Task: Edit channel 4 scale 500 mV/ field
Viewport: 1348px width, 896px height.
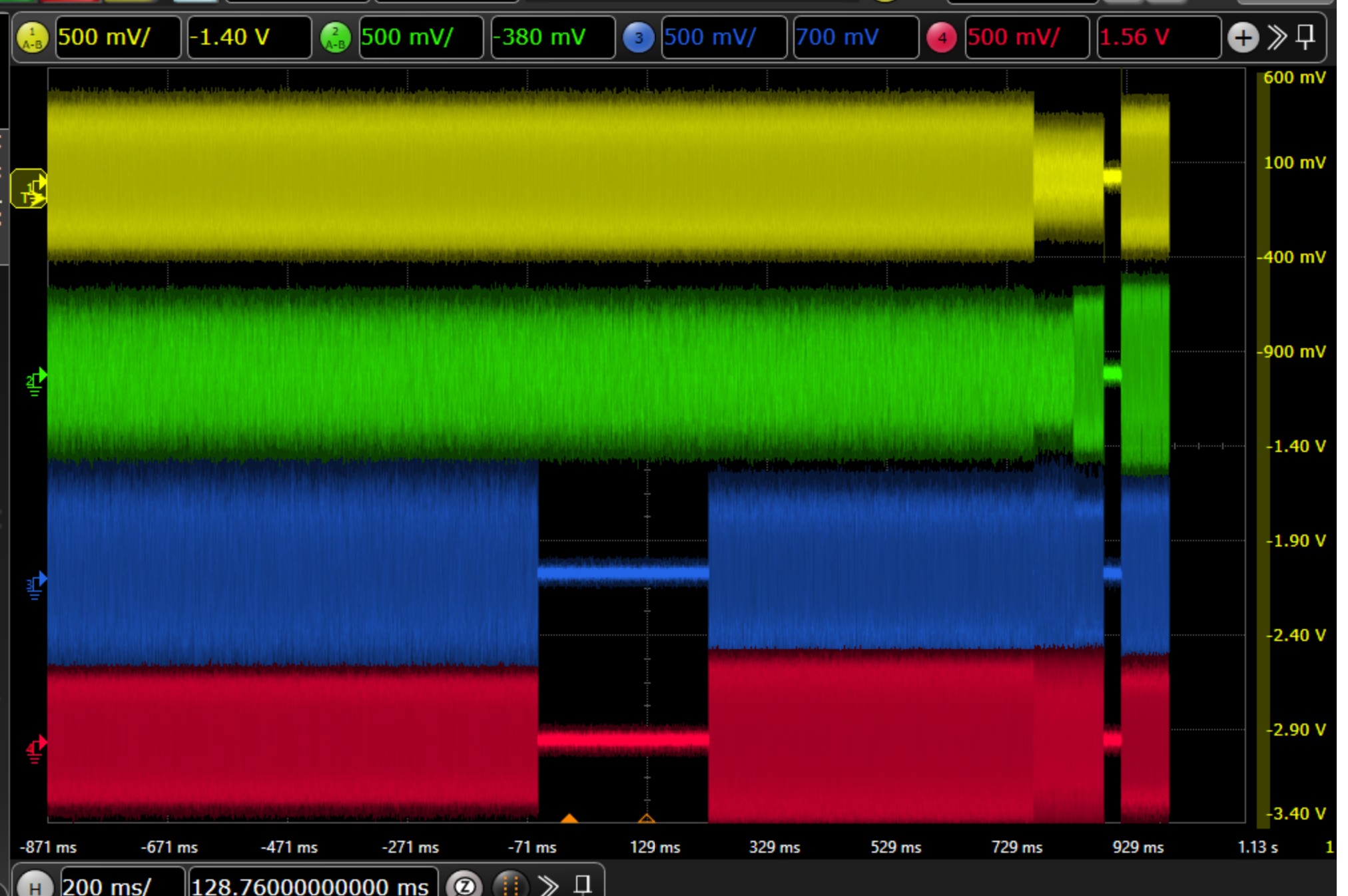Action: [1027, 37]
